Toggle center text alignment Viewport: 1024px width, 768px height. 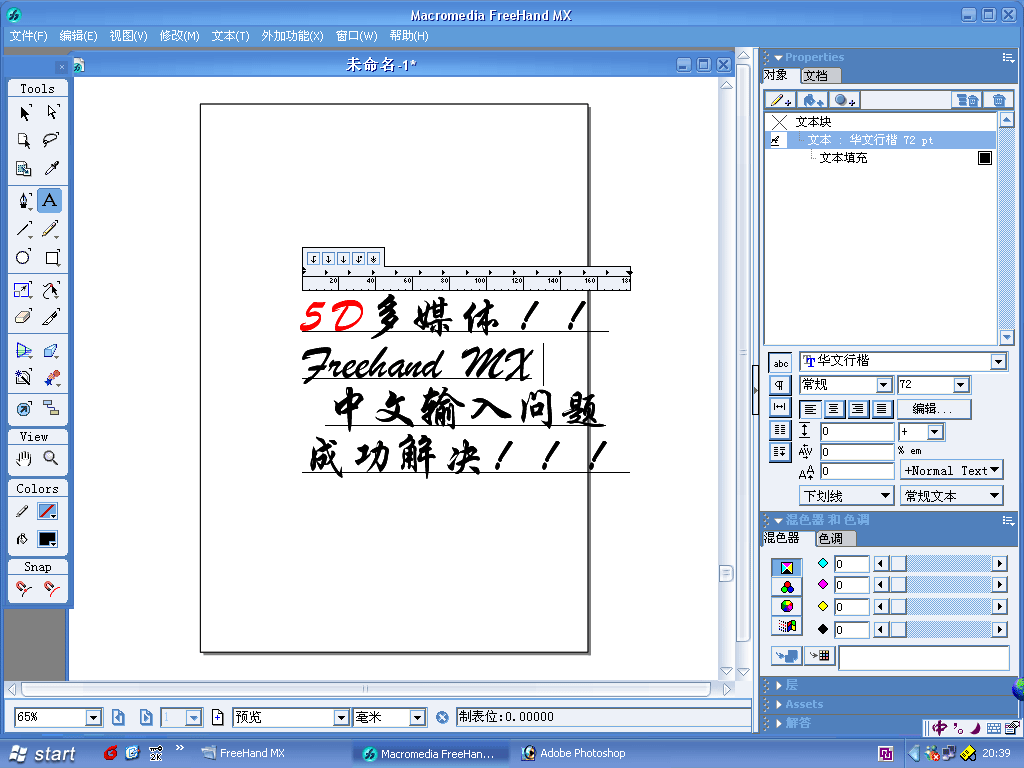(x=833, y=409)
